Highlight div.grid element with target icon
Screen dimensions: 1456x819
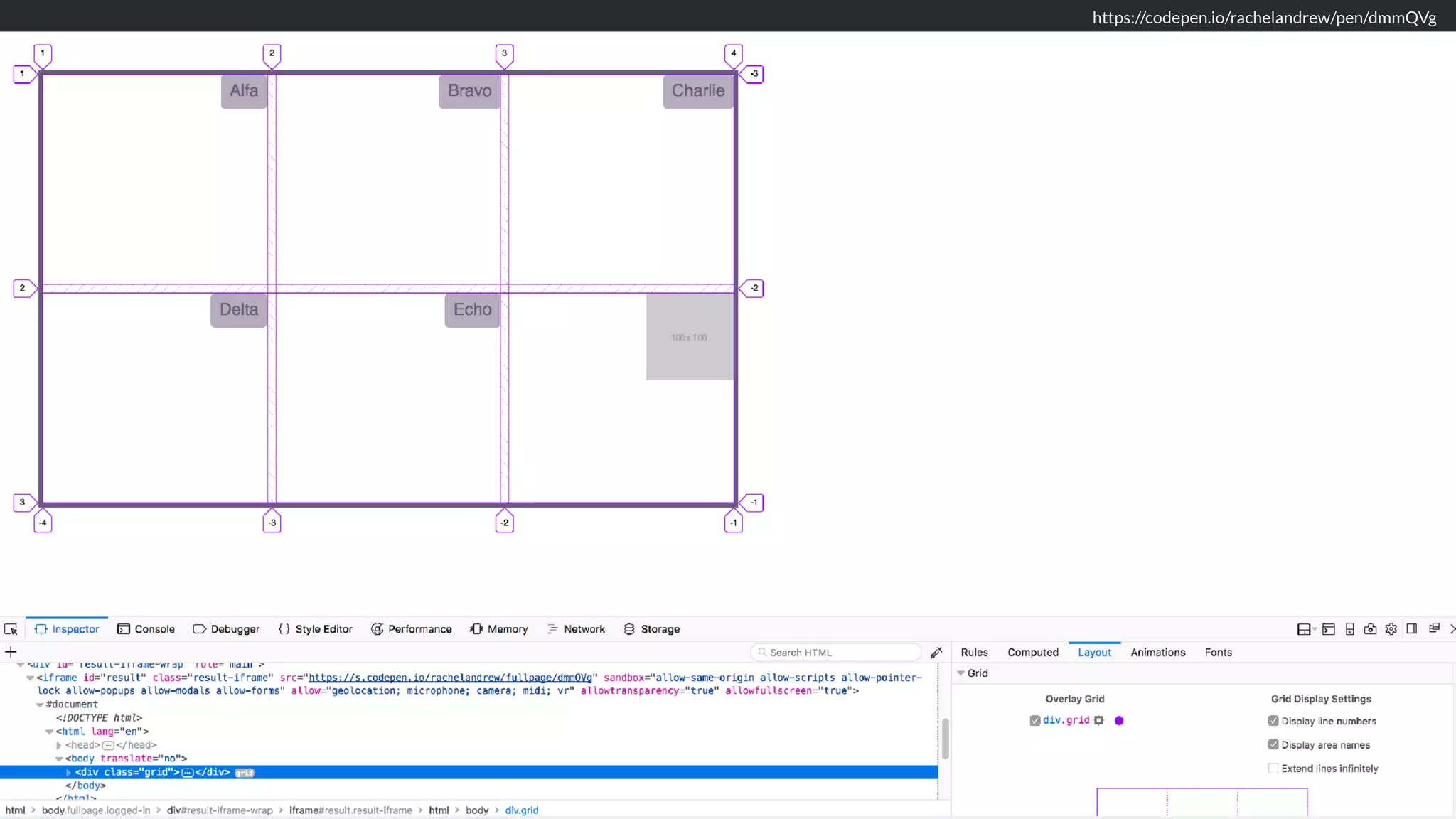pos(1098,720)
